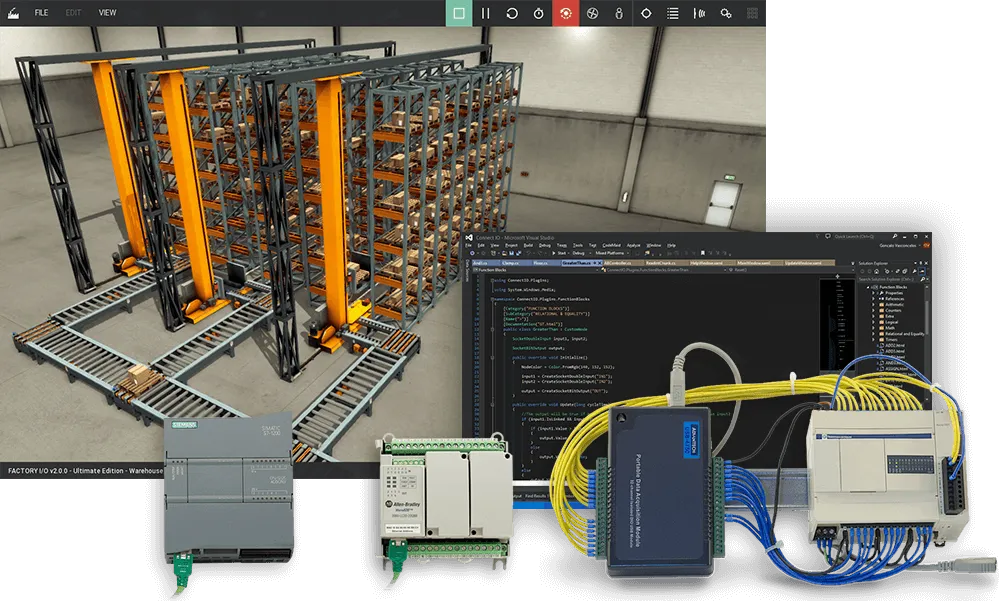Expand the Arithmetic folder
The width and height of the screenshot is (1000, 601).
coord(873,304)
